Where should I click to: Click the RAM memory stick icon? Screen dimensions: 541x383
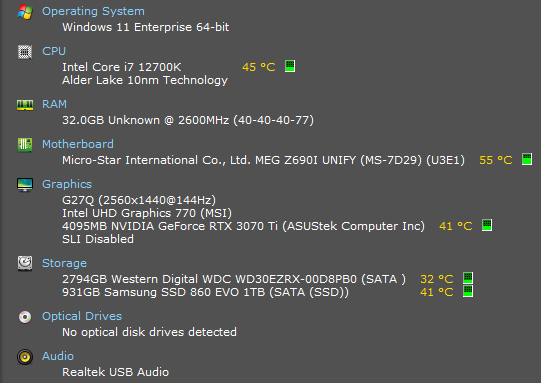point(25,105)
